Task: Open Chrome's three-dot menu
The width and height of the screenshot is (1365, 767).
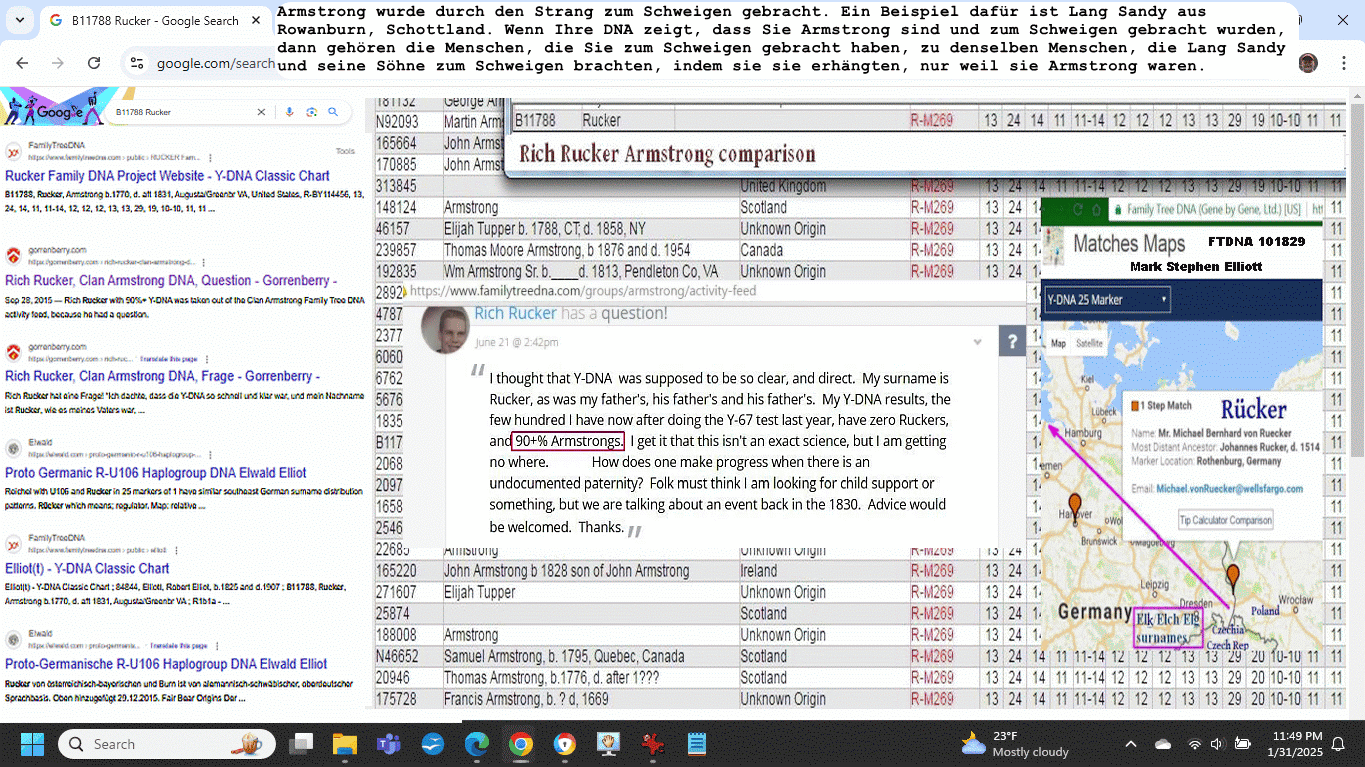Action: [1342, 63]
